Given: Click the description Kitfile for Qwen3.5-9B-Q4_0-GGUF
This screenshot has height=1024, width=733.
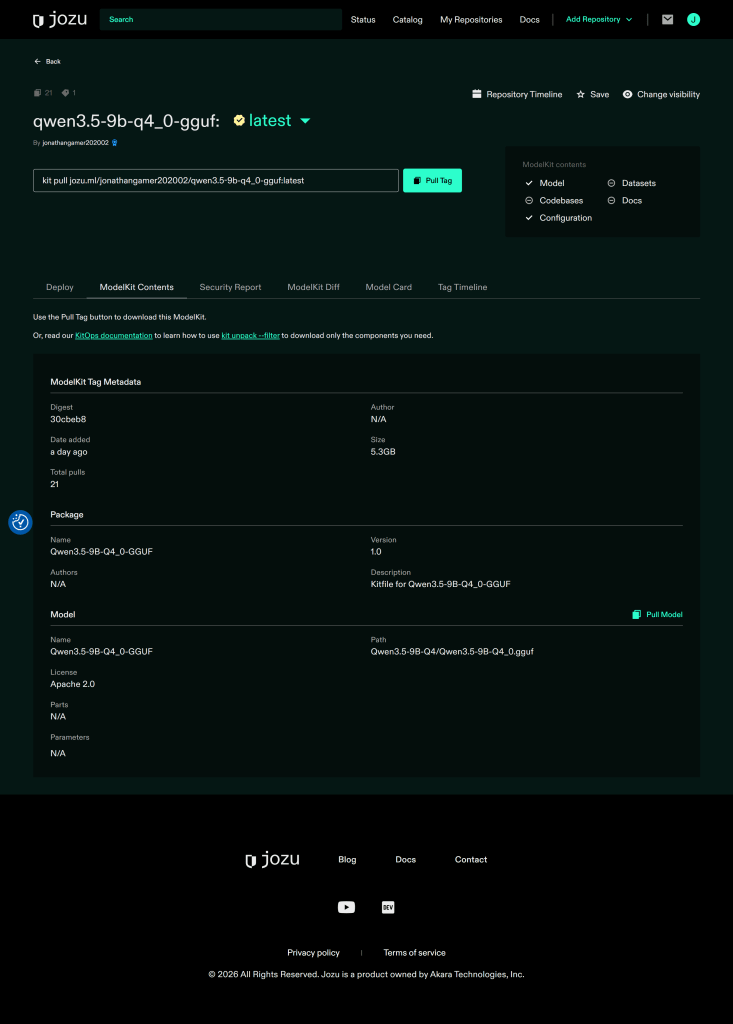Looking at the screenshot, I should 440,584.
